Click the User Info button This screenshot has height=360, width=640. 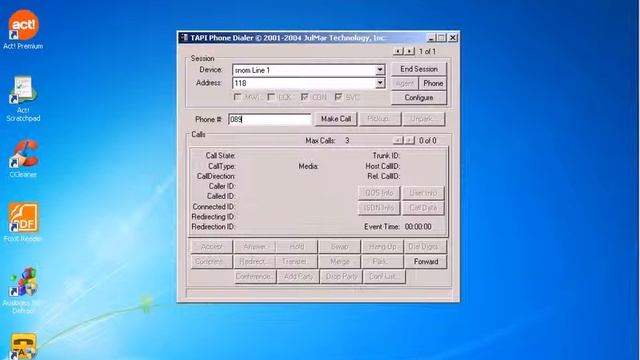pyautogui.click(x=423, y=193)
